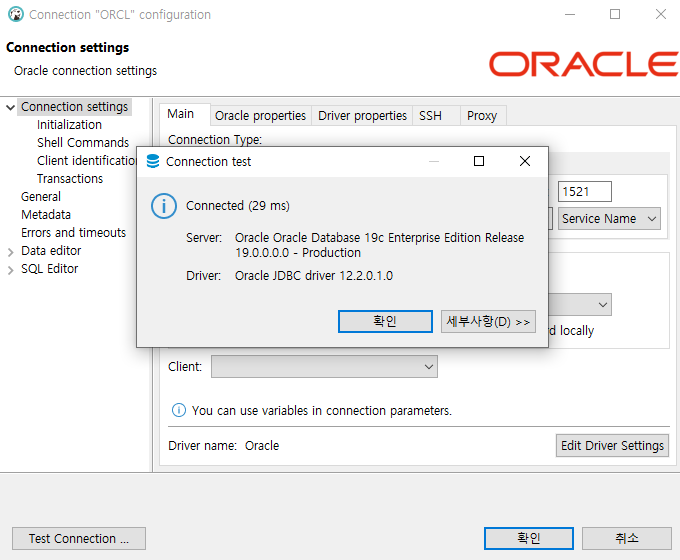Viewport: 680px width, 560px height.
Task: Open the Proxy tab
Action: 482,116
